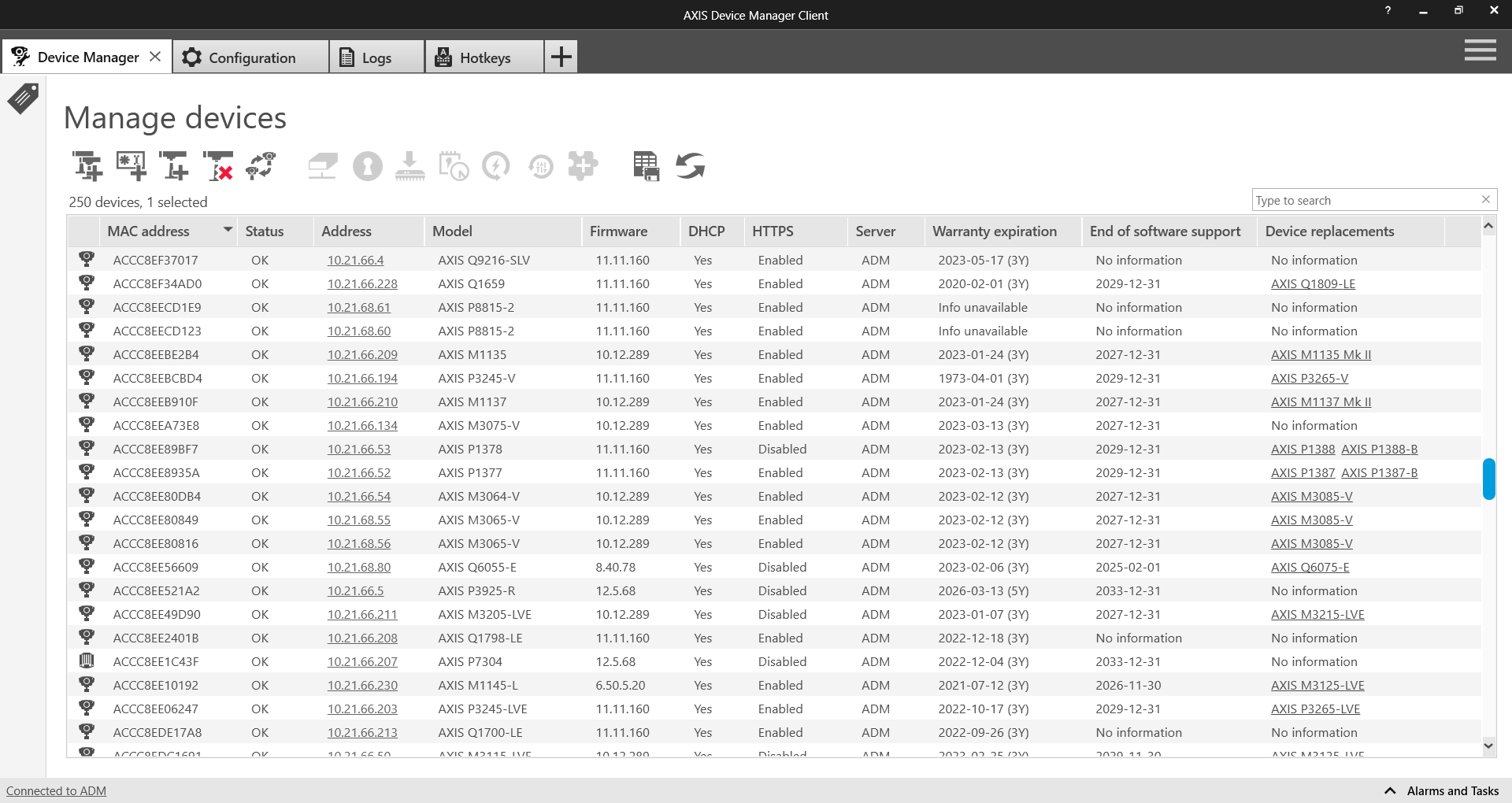The width and height of the screenshot is (1512, 803).
Task: Switch to the Configuration tab
Action: pyautogui.click(x=250, y=57)
